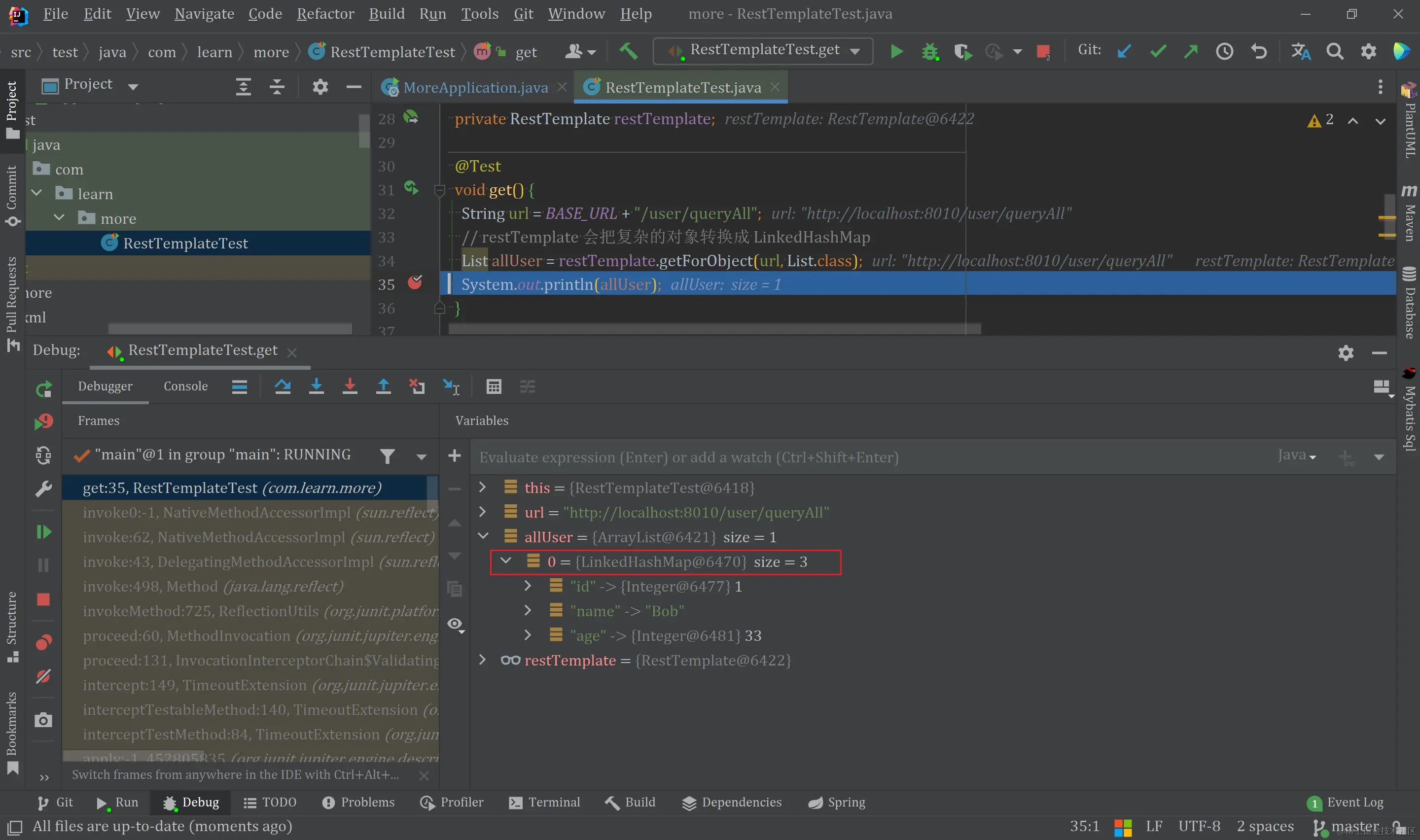Click the editor horizontal scrollbar
This screenshot has height=840, width=1420.
pyautogui.click(x=715, y=328)
